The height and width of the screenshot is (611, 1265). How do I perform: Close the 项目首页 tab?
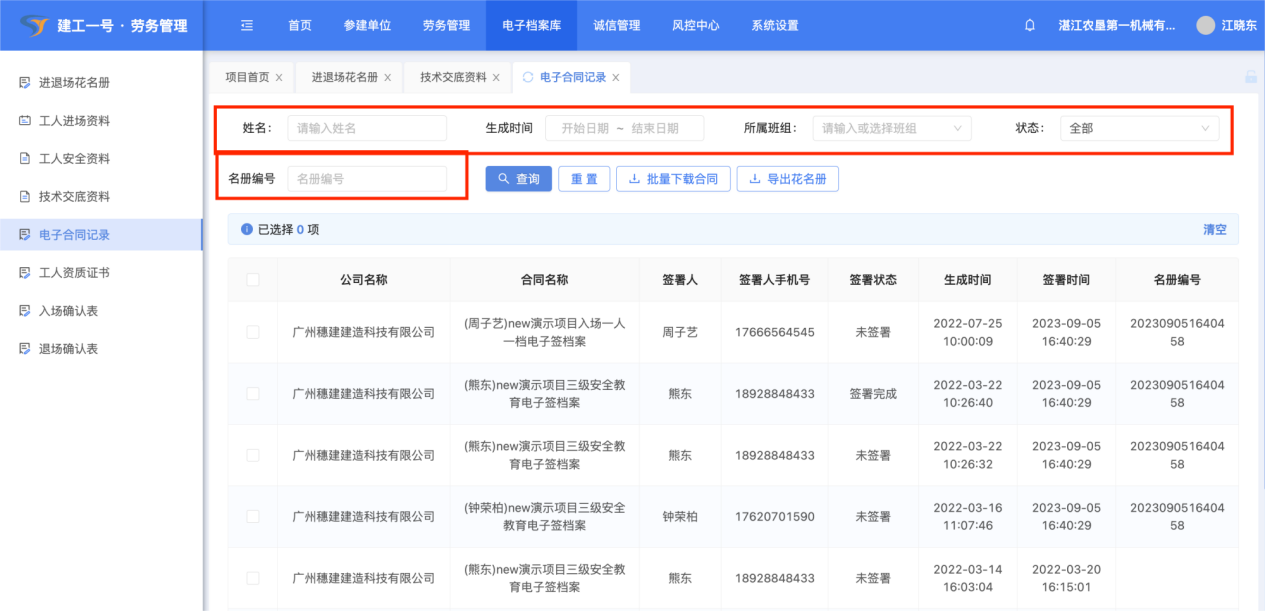click(279, 78)
